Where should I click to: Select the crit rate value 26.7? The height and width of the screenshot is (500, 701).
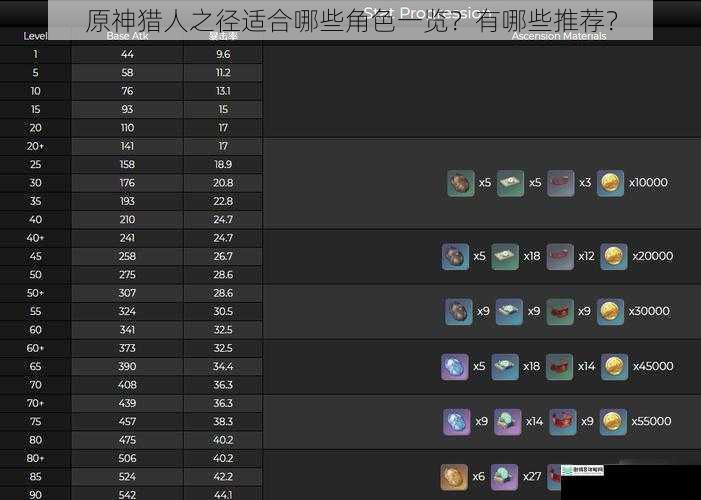[x=223, y=256]
